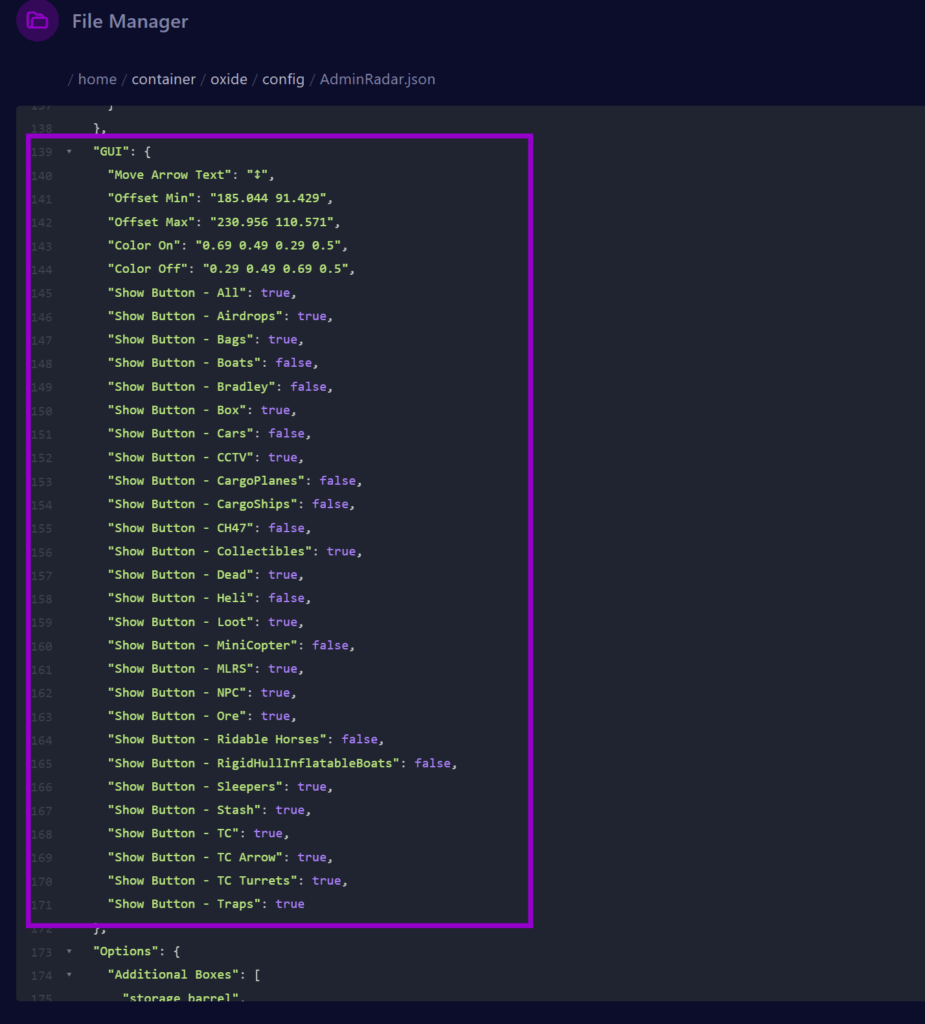Click the Color Off value "0.29 0.49 0.69 0.5"
925x1024 pixels.
pyautogui.click(x=275, y=269)
